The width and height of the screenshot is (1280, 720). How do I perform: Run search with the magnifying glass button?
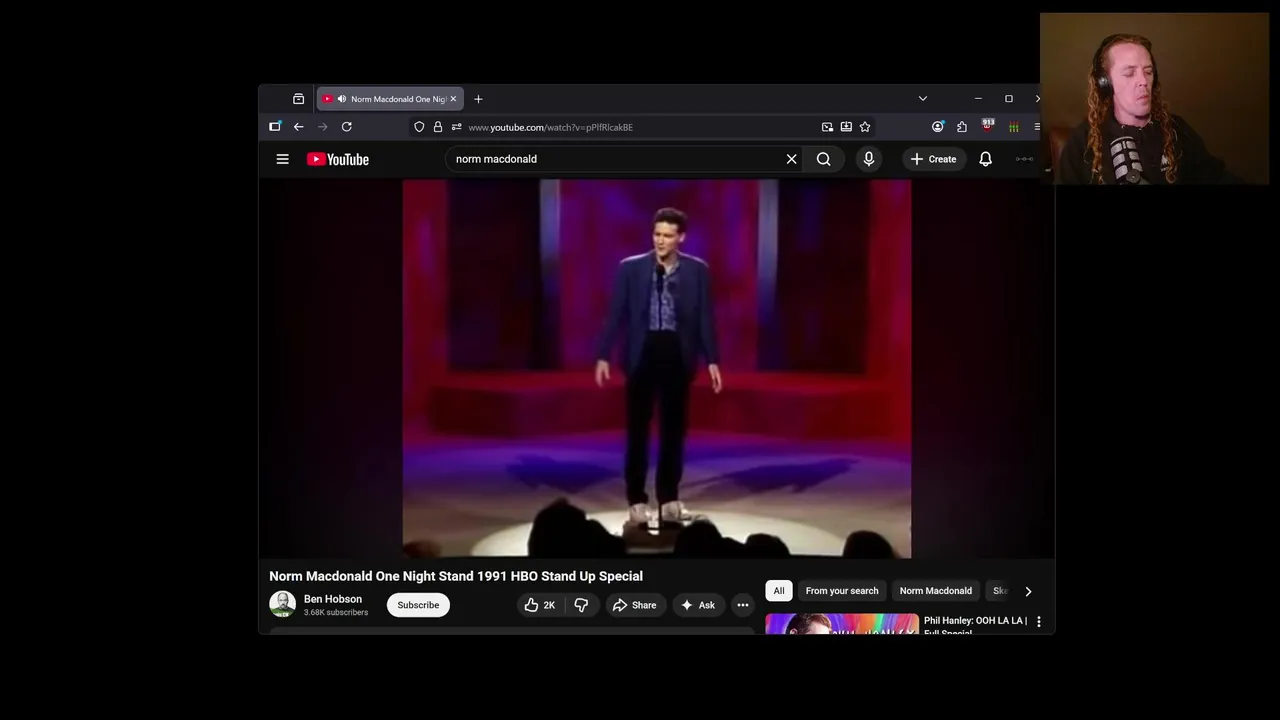824,159
